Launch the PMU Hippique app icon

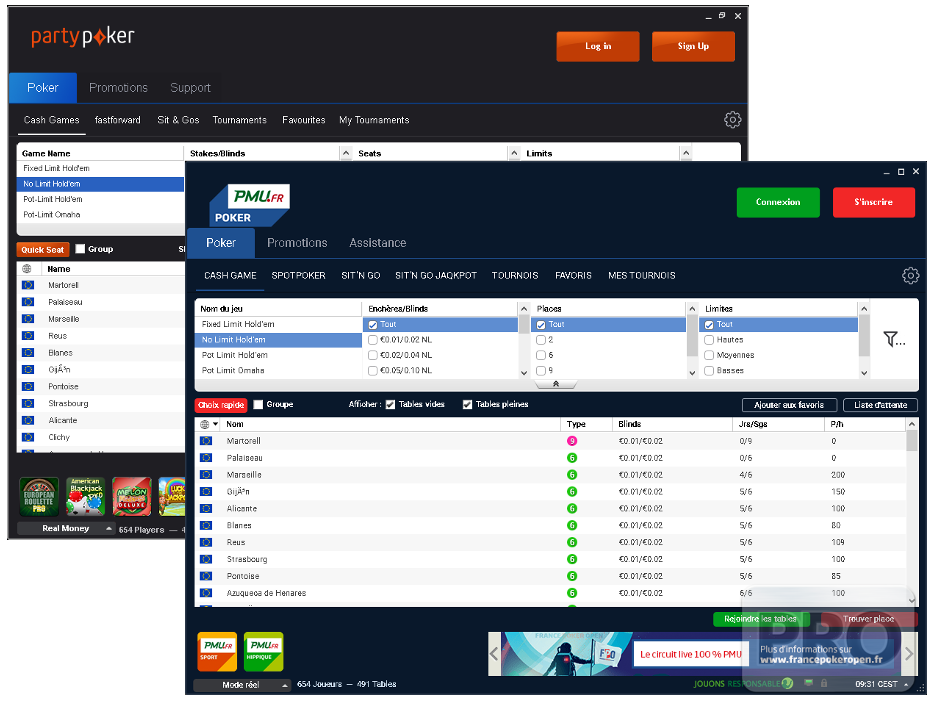264,652
